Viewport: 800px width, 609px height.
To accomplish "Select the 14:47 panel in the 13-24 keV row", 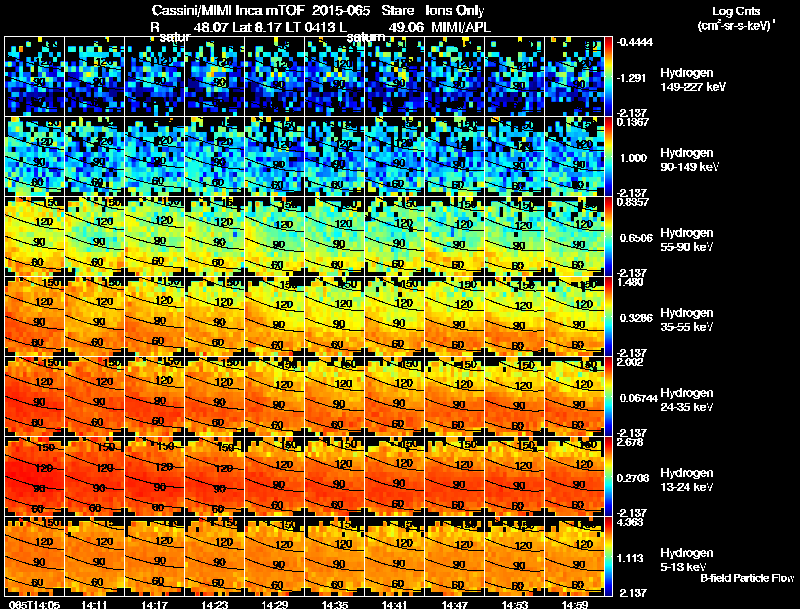I will pos(455,476).
